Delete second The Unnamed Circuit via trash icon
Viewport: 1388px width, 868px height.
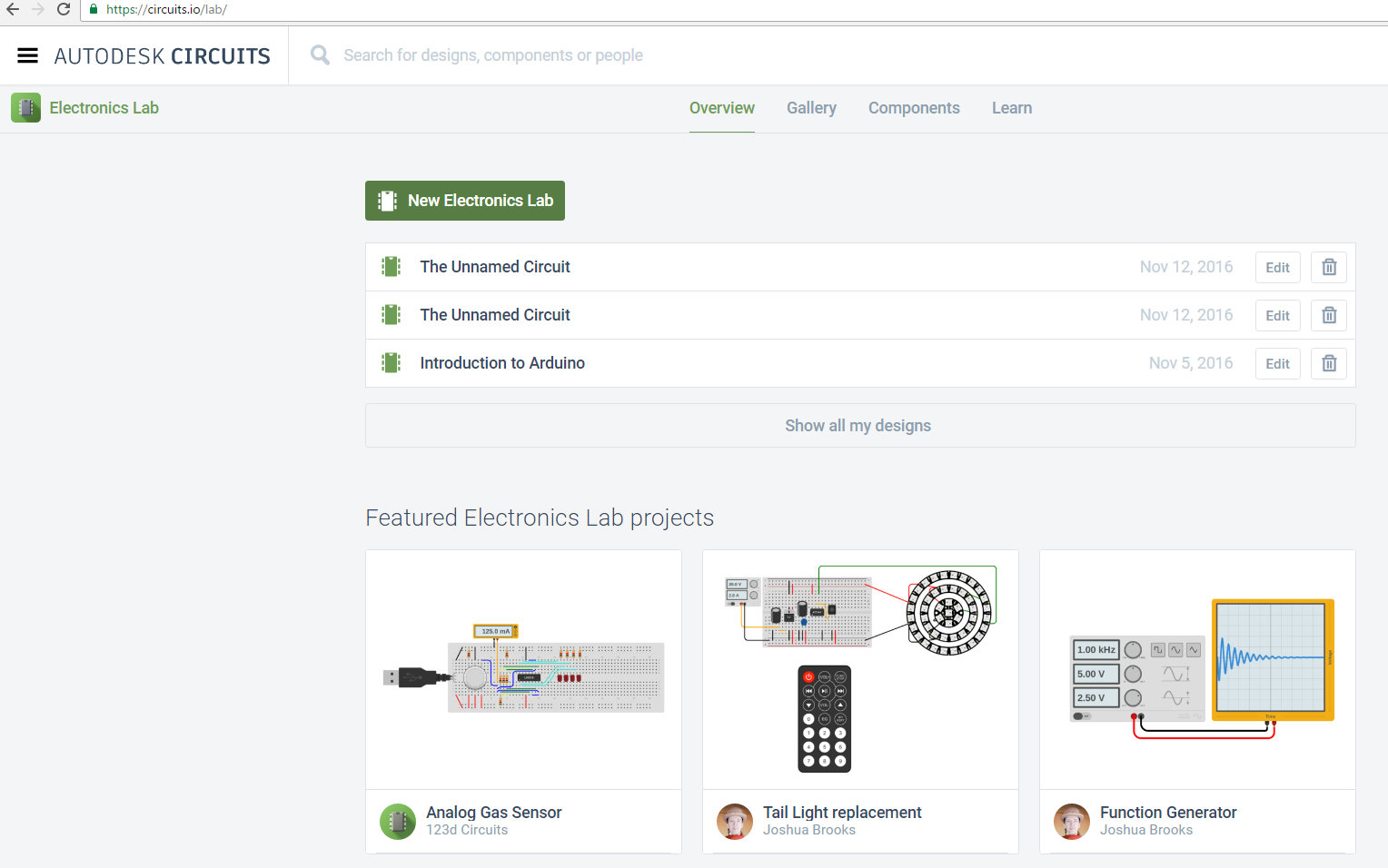tap(1329, 315)
